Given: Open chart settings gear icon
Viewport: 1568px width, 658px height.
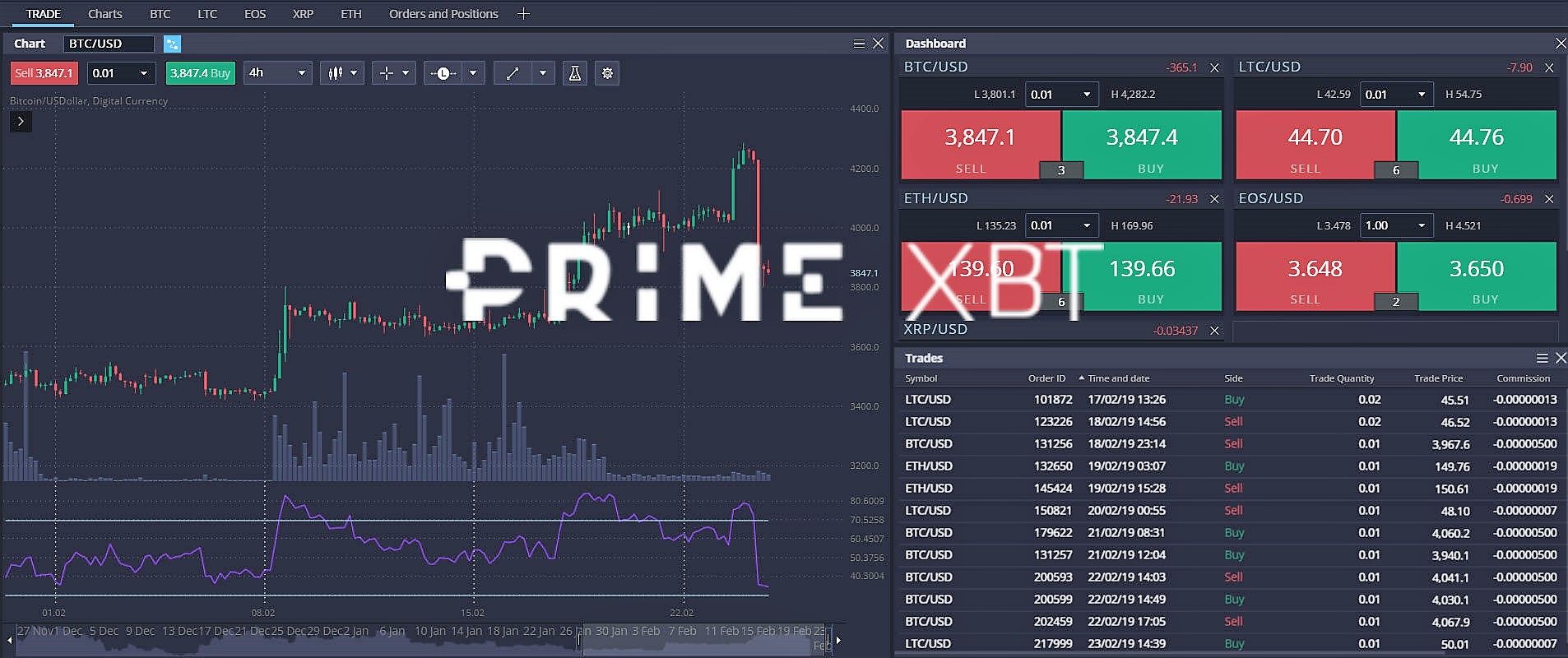Looking at the screenshot, I should 607,73.
